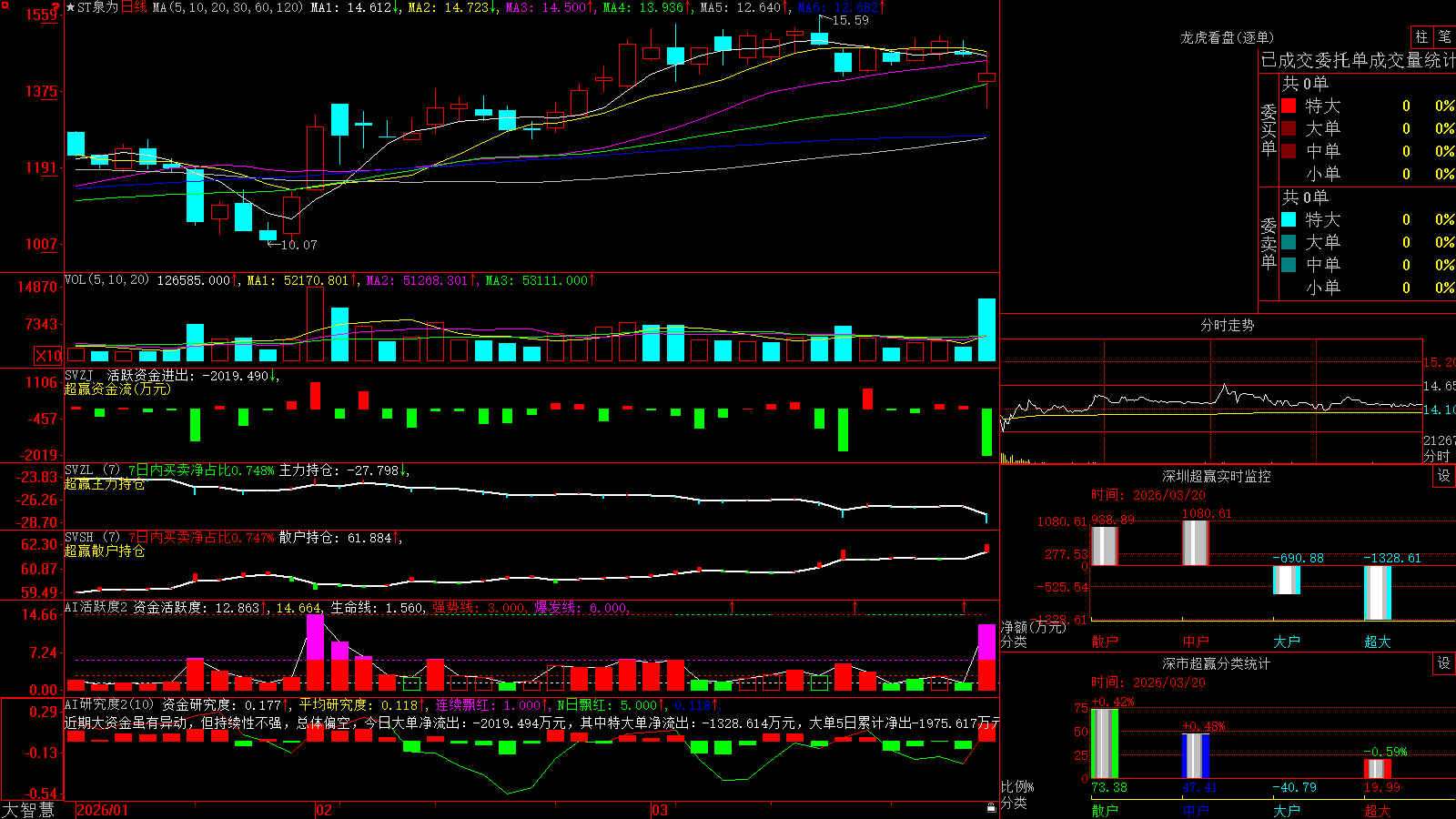Image resolution: width=1456 pixels, height=819 pixels.
Task: Click the last cyan volume bar
Action: click(986, 329)
